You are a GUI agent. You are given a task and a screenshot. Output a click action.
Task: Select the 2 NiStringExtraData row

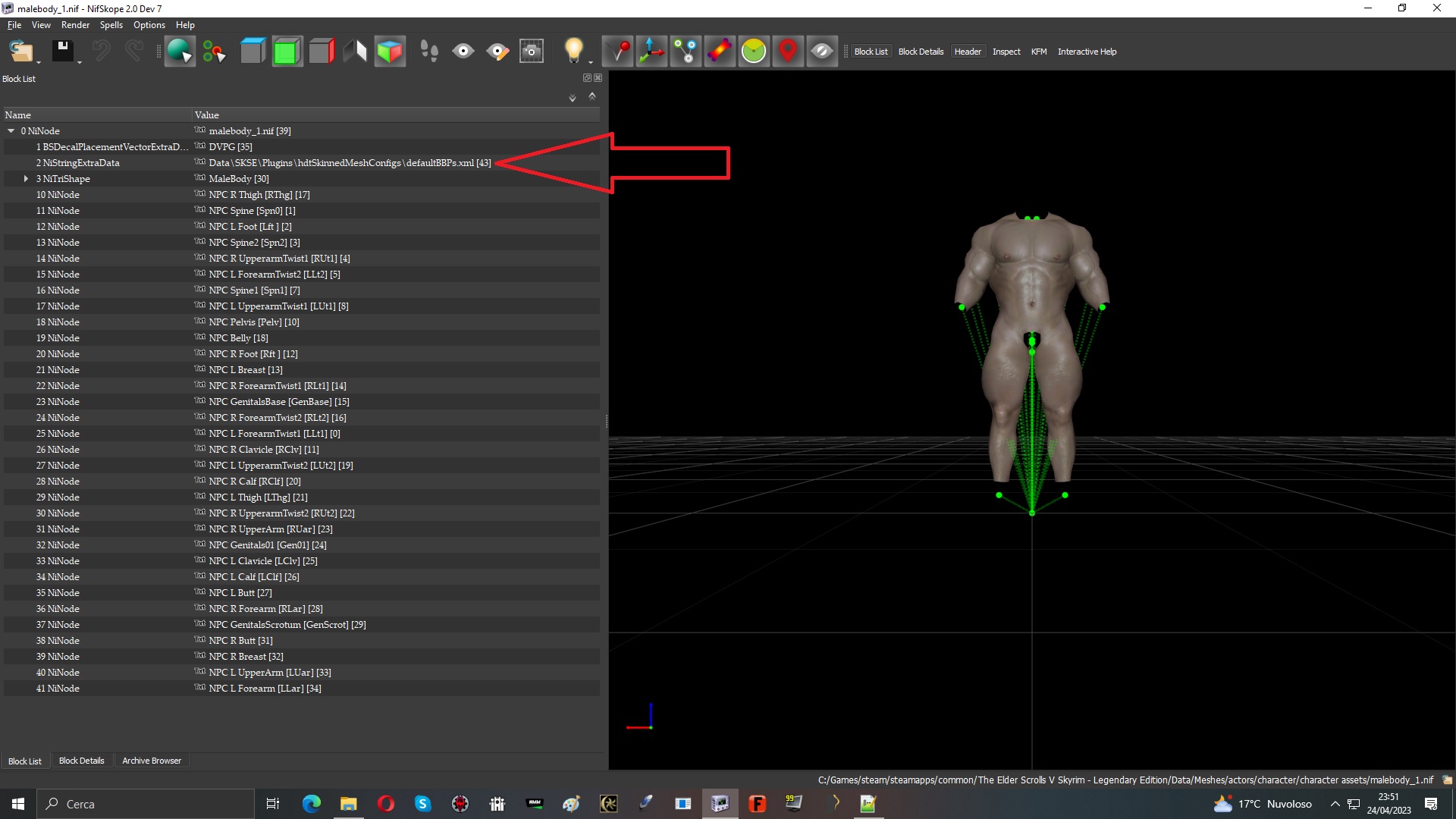(x=301, y=163)
